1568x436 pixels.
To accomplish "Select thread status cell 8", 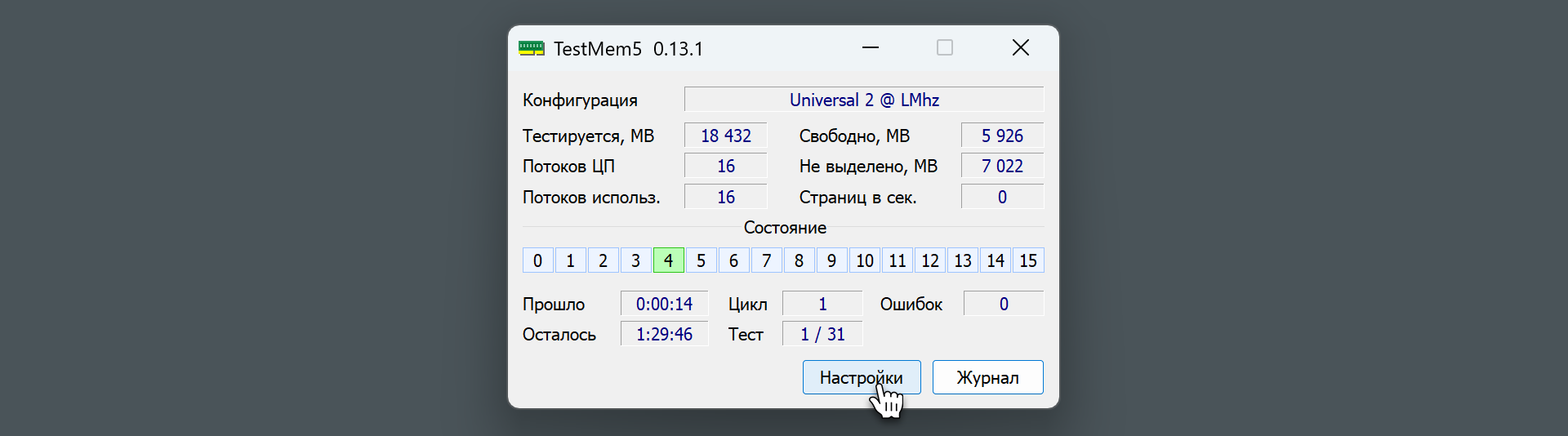I will click(x=799, y=260).
